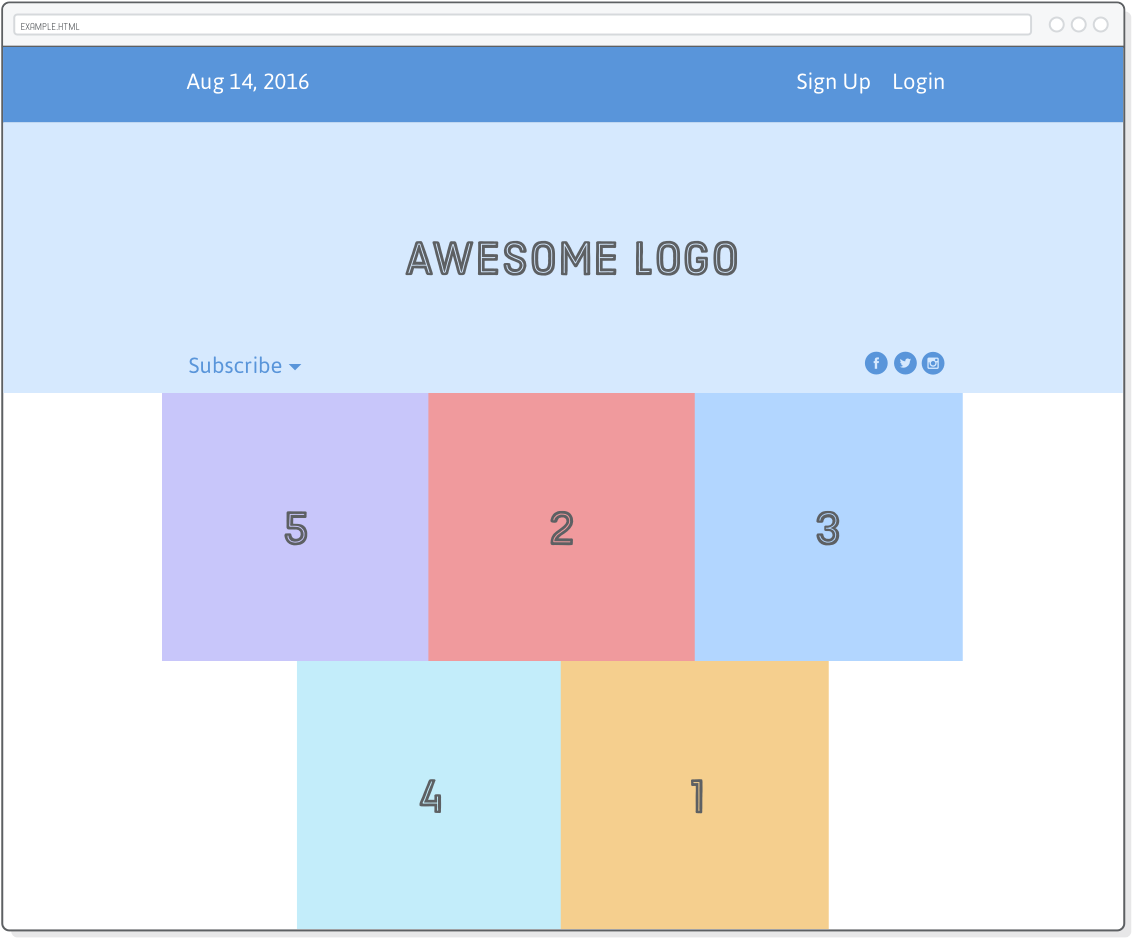Select the blue box numbered 3
Viewport: 1132px width, 938px height.
(x=828, y=527)
